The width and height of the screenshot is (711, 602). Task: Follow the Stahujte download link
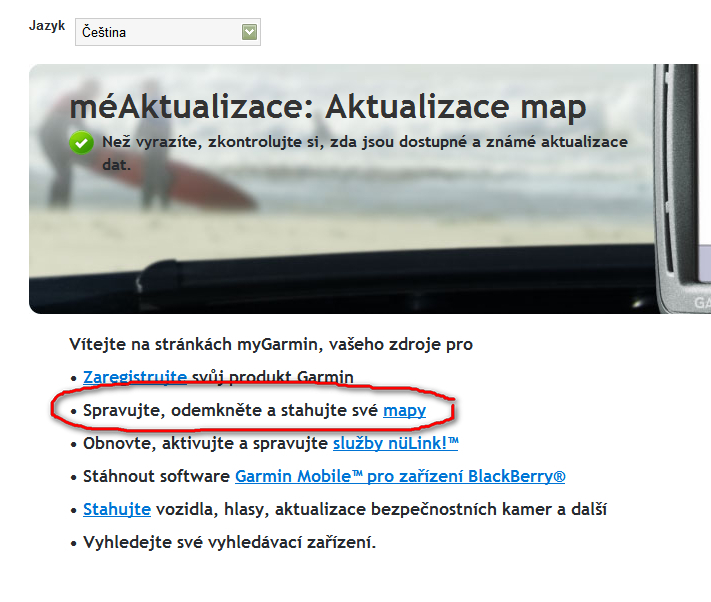(117, 509)
